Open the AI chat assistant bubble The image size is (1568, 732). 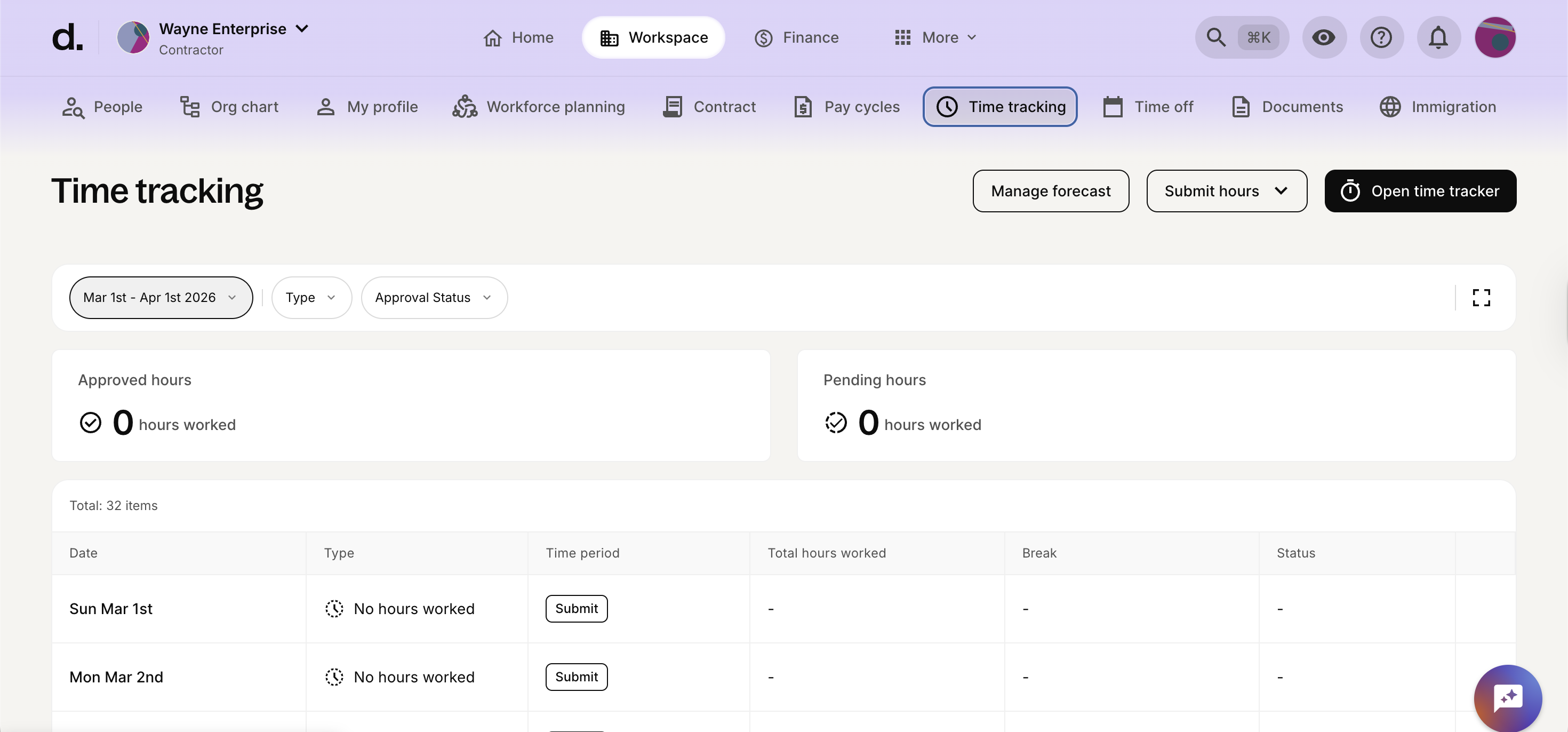click(1507, 697)
